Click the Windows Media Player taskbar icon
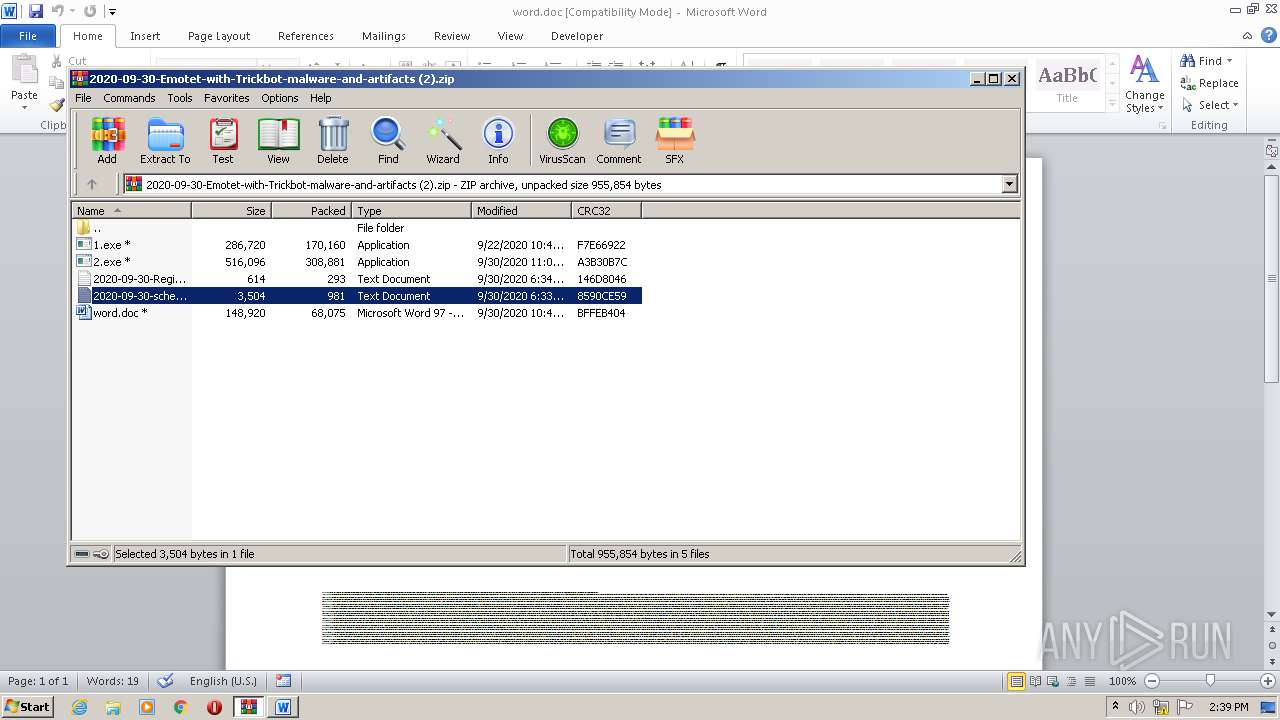Viewport: 1280px width, 720px height. (147, 707)
